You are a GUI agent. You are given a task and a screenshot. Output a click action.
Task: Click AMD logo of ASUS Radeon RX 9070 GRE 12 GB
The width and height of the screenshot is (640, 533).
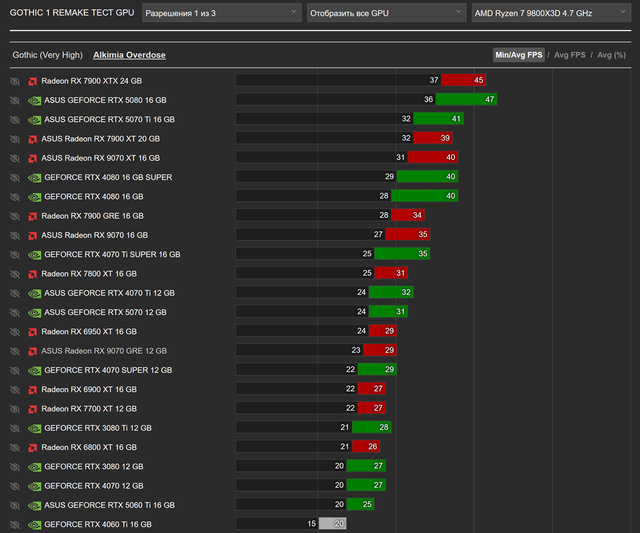coord(33,351)
